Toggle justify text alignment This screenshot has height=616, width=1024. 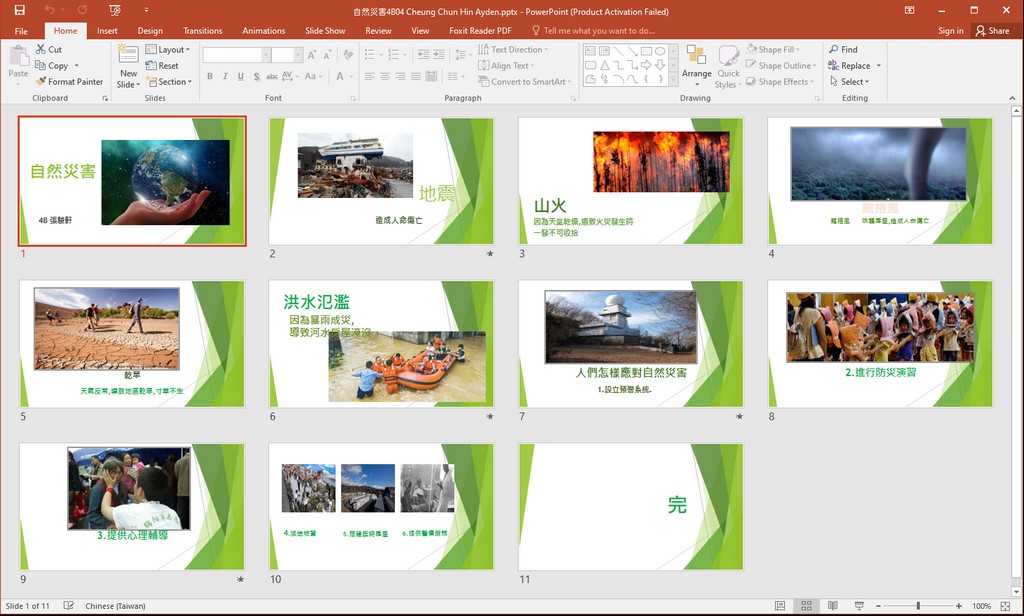415,76
